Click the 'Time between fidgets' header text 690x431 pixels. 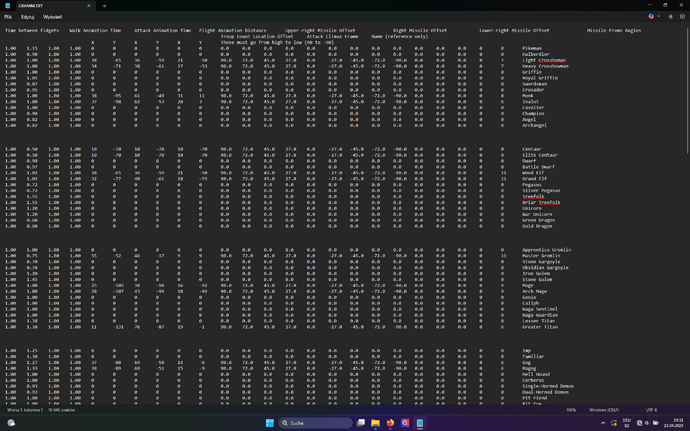point(32,30)
